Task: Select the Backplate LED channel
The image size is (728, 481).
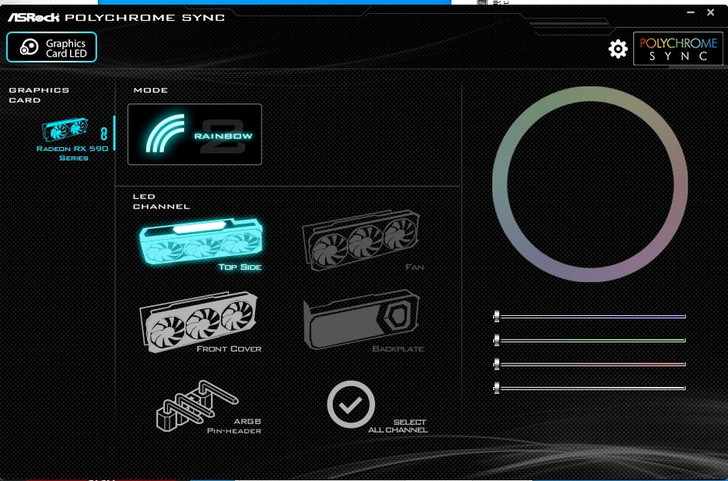Action: coord(364,321)
